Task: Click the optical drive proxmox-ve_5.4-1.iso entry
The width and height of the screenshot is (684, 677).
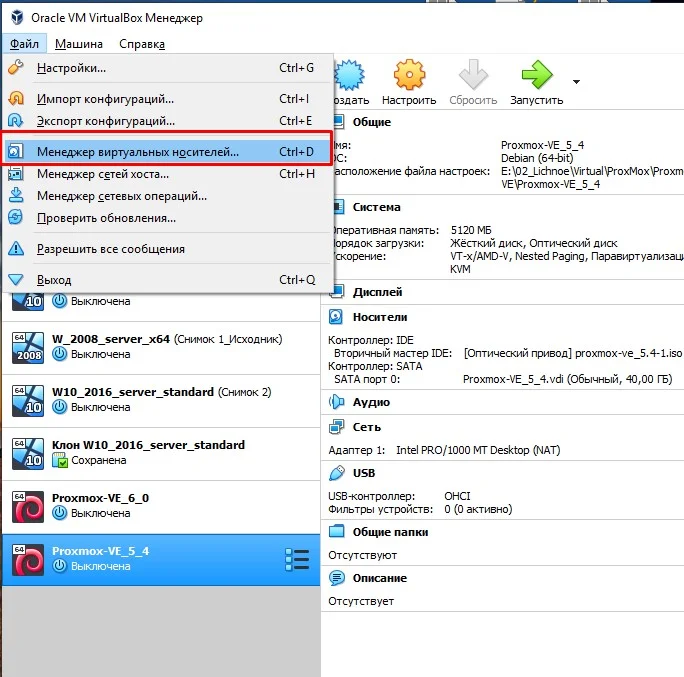Action: click(573, 353)
